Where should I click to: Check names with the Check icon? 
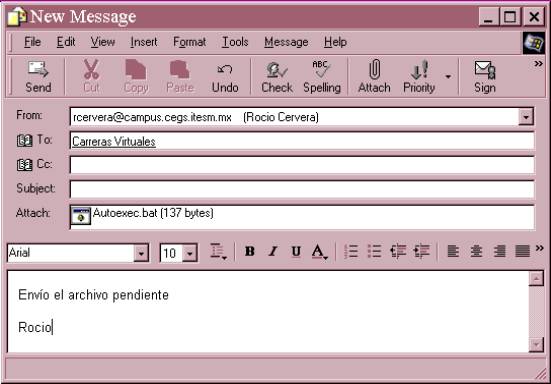click(277, 76)
